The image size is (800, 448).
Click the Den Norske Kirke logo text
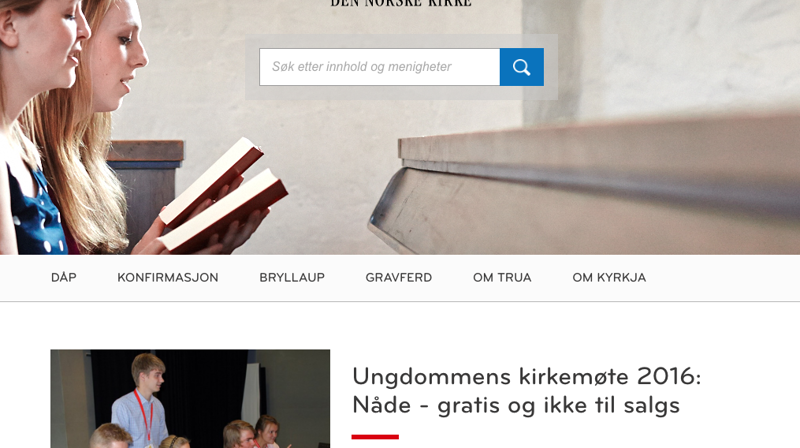point(401,3)
